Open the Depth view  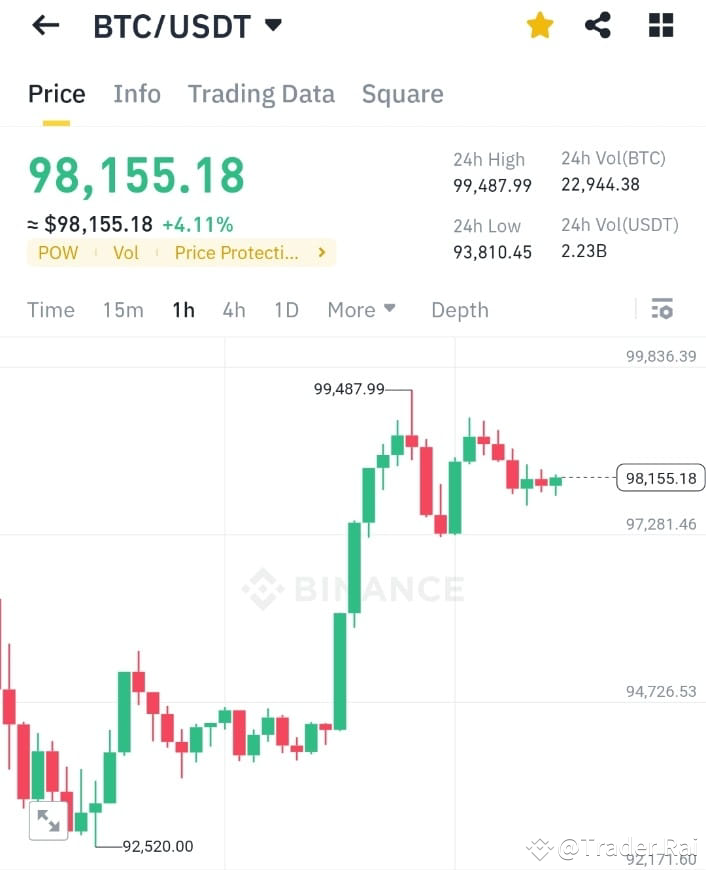(459, 310)
